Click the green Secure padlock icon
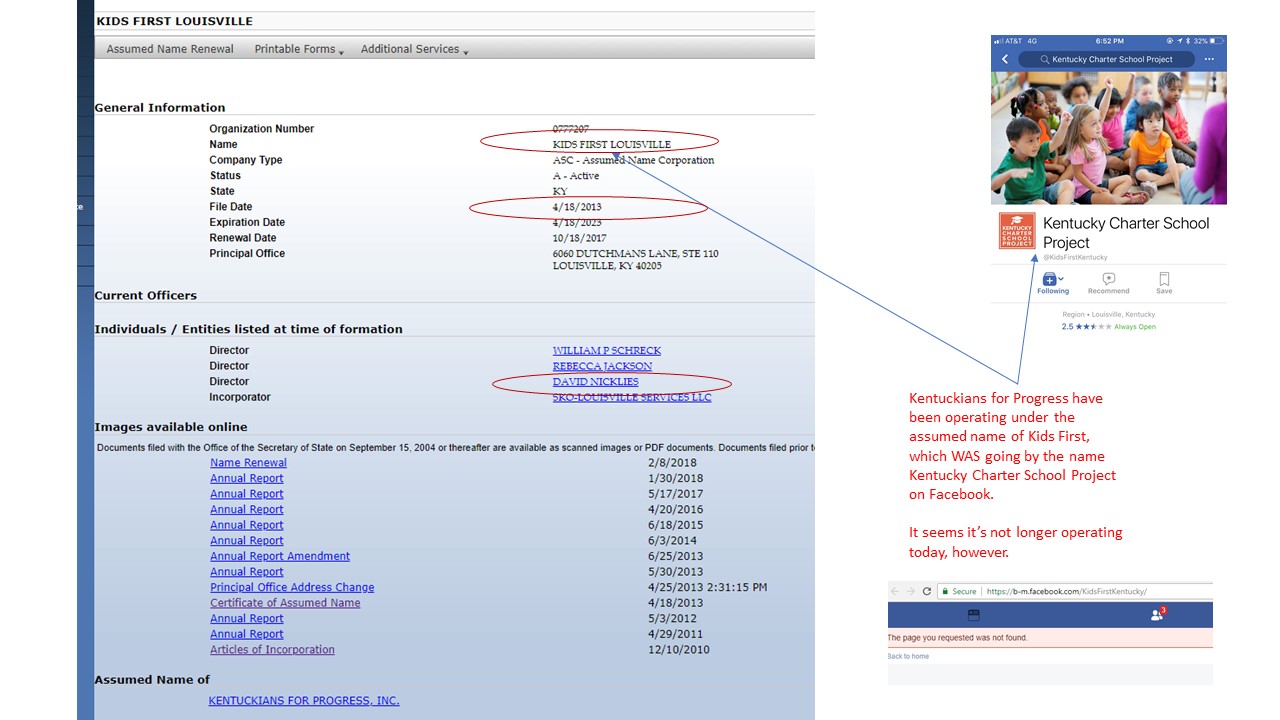Image resolution: width=1280 pixels, height=720 pixels. 945,591
